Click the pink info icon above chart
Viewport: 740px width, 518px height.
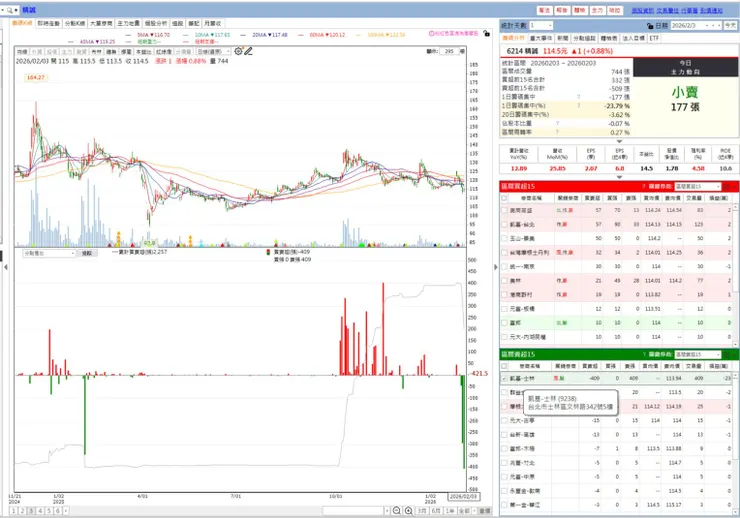pos(431,33)
